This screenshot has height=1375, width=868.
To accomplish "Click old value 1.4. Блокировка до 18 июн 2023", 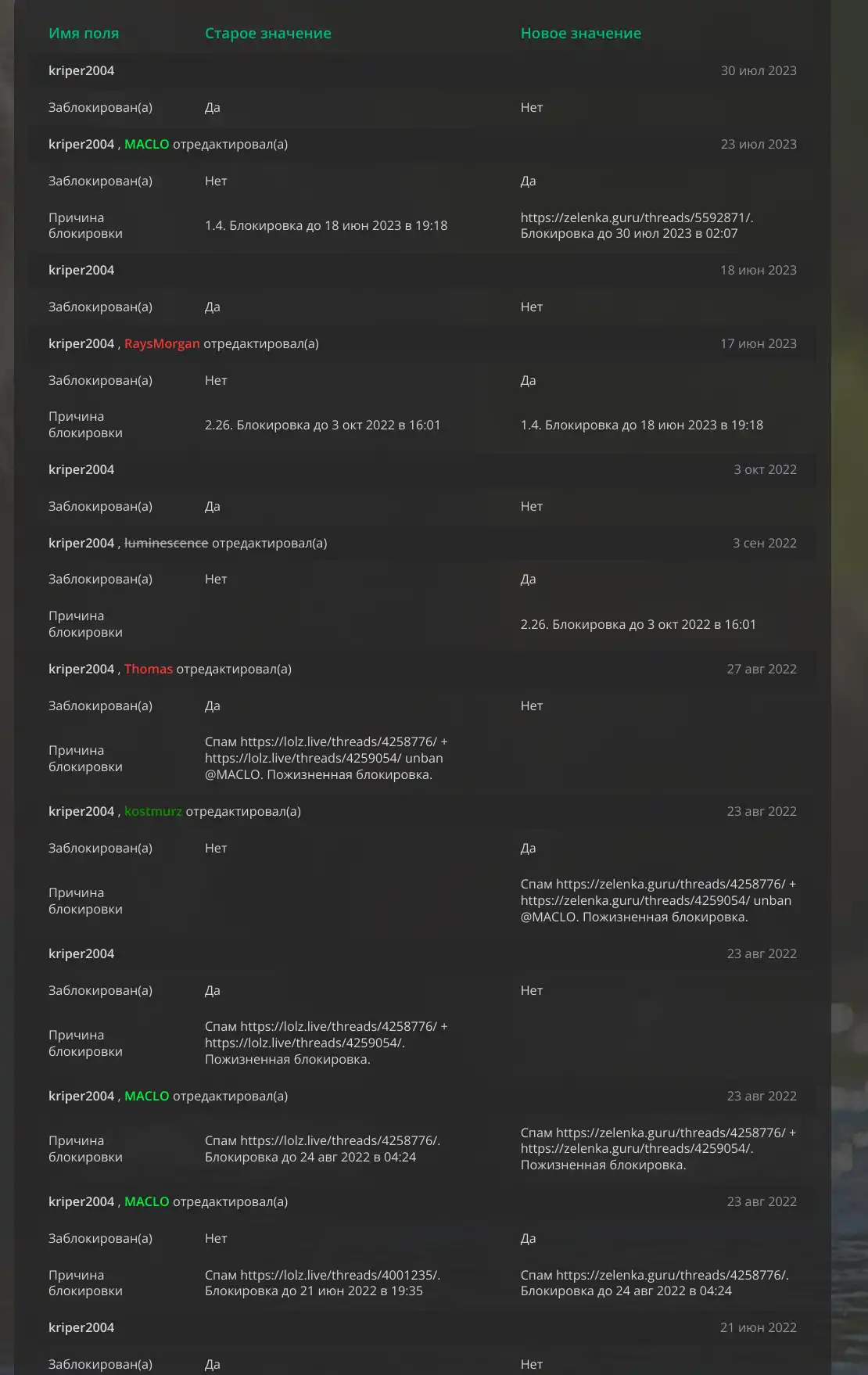I will pyautogui.click(x=326, y=225).
